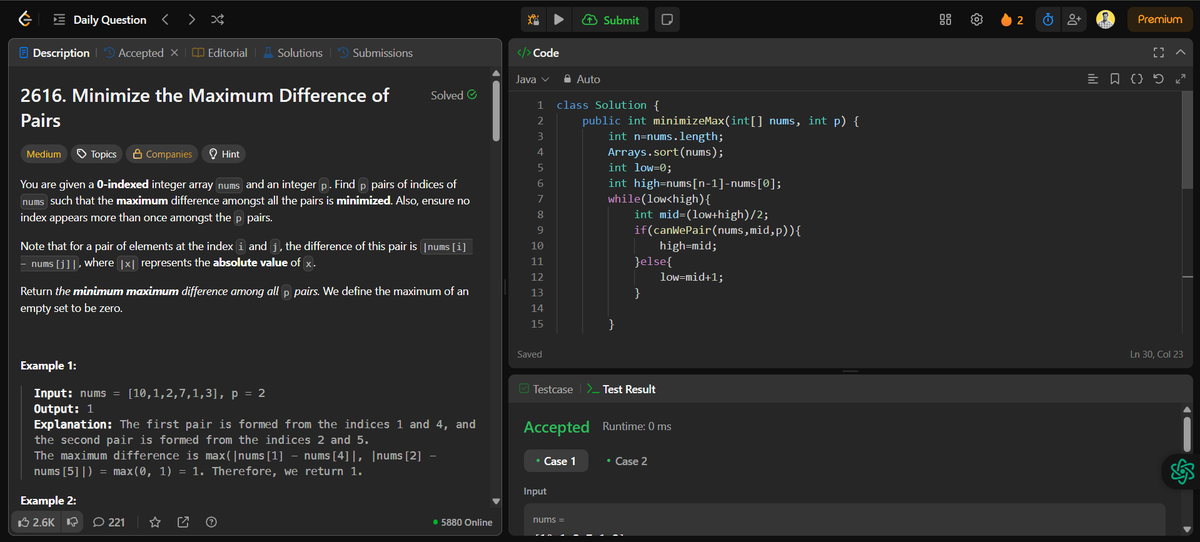The height and width of the screenshot is (542, 1200).
Task: Click the '5880 Online' indicator
Action: click(463, 522)
